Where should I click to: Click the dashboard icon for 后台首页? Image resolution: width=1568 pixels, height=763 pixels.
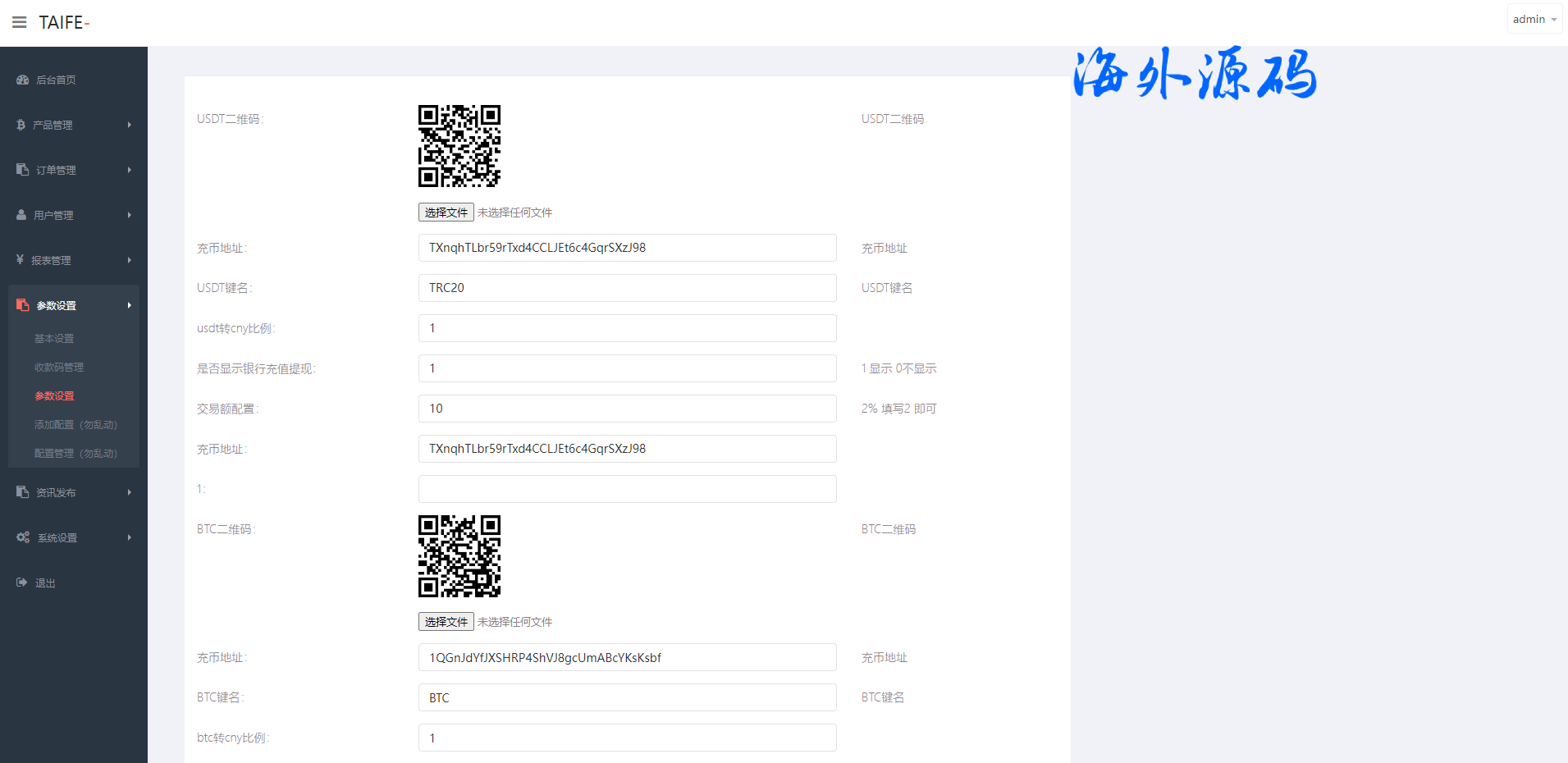tap(22, 80)
